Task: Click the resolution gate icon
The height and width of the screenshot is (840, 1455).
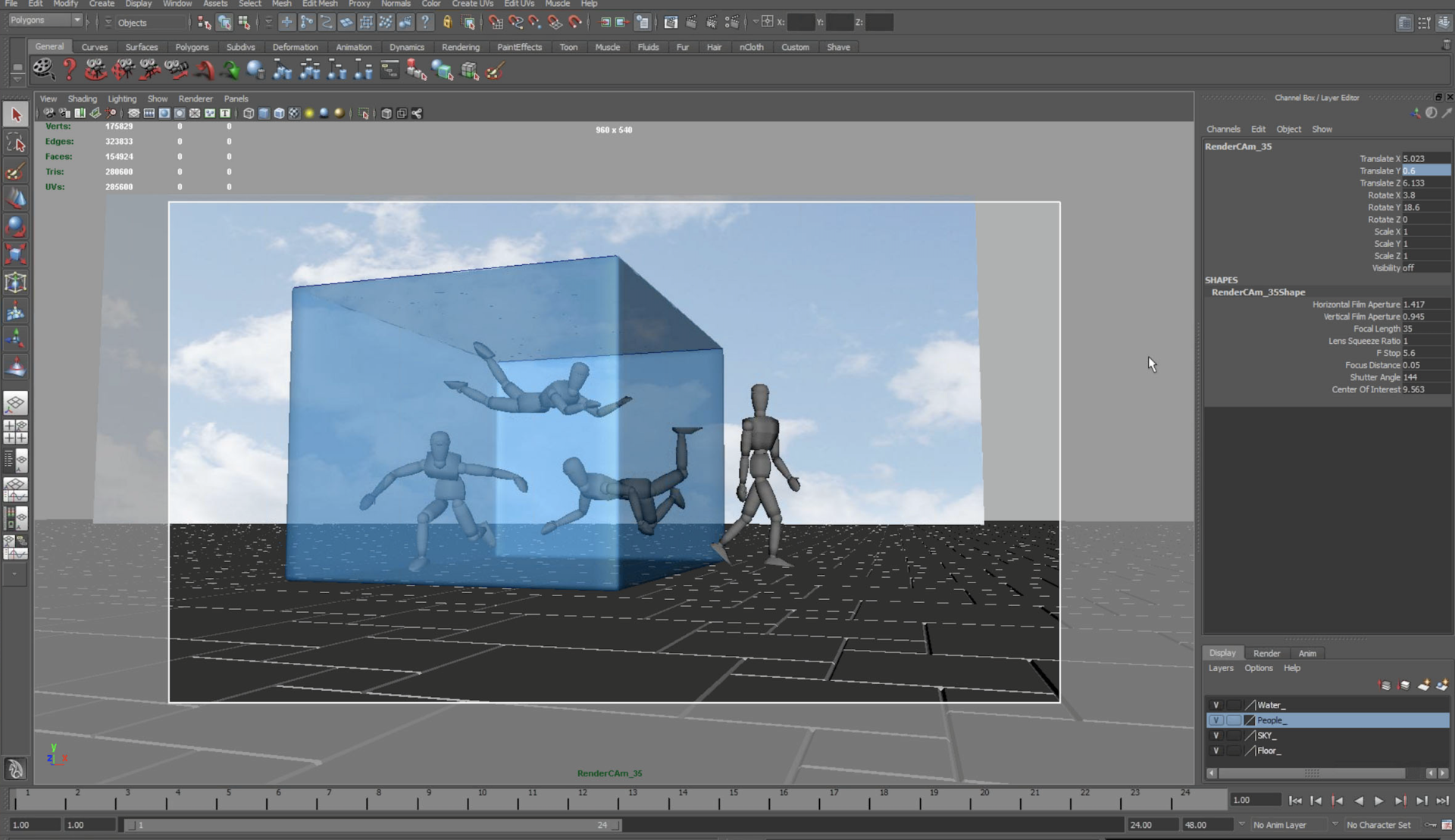Action: tap(164, 114)
